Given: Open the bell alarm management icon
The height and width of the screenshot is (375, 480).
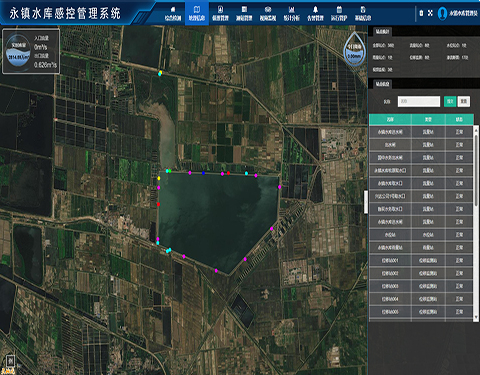Looking at the screenshot, I should click(x=315, y=13).
